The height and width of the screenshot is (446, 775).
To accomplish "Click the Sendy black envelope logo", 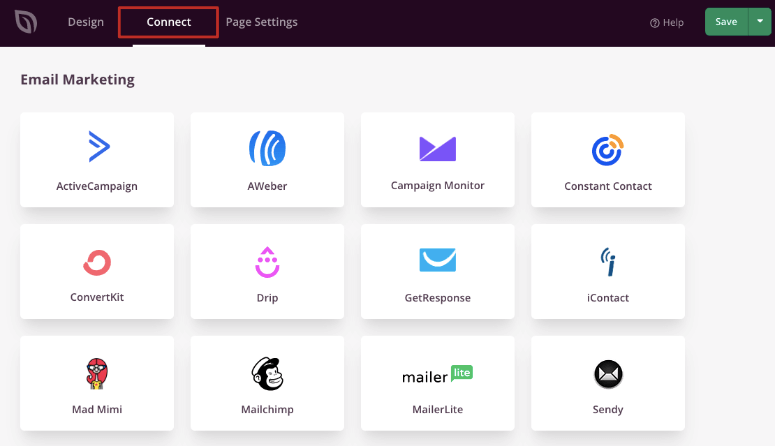I will pos(608,374).
